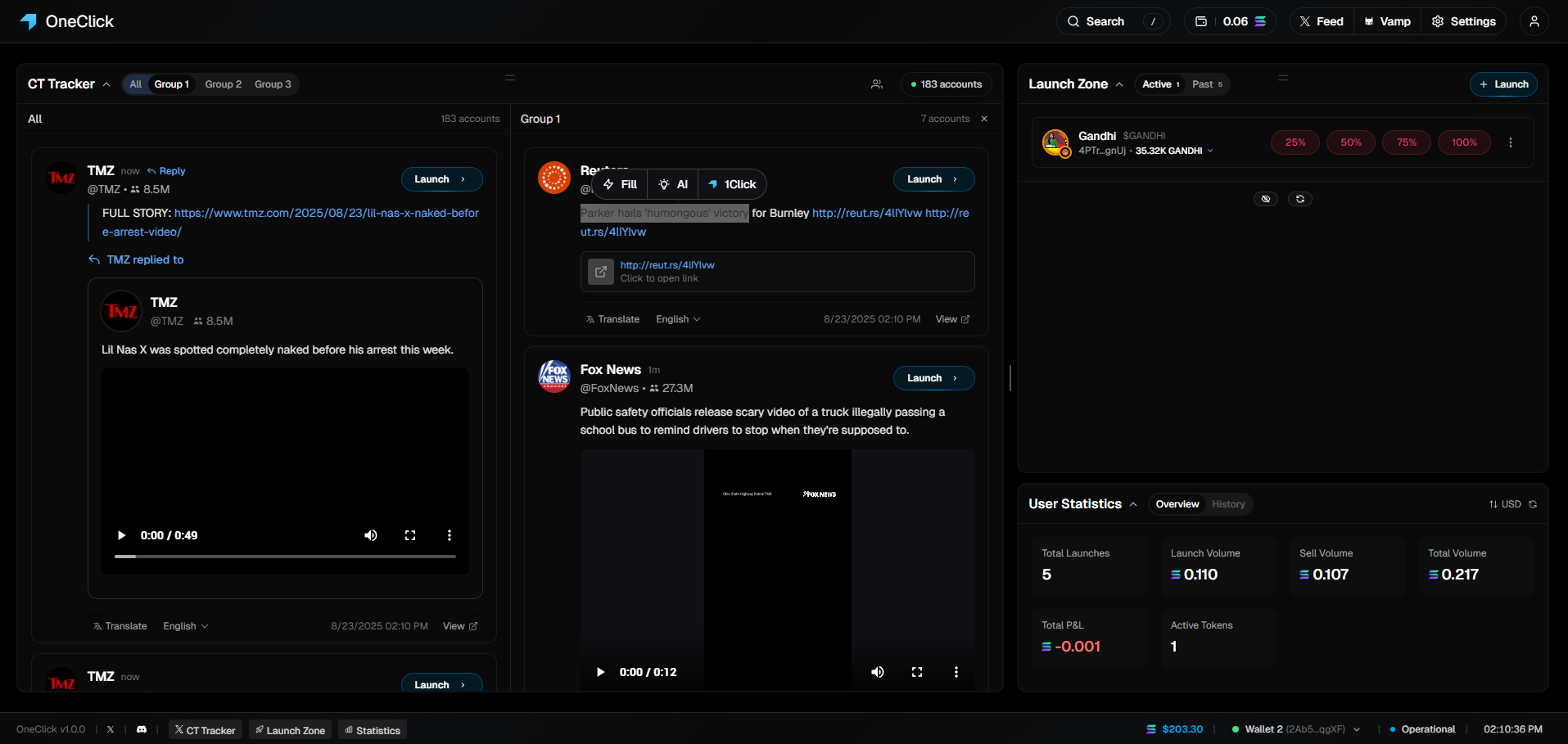Switch to Past tab in Launch Zone
Viewport: 1568px width, 744px height.
pyautogui.click(x=1207, y=84)
